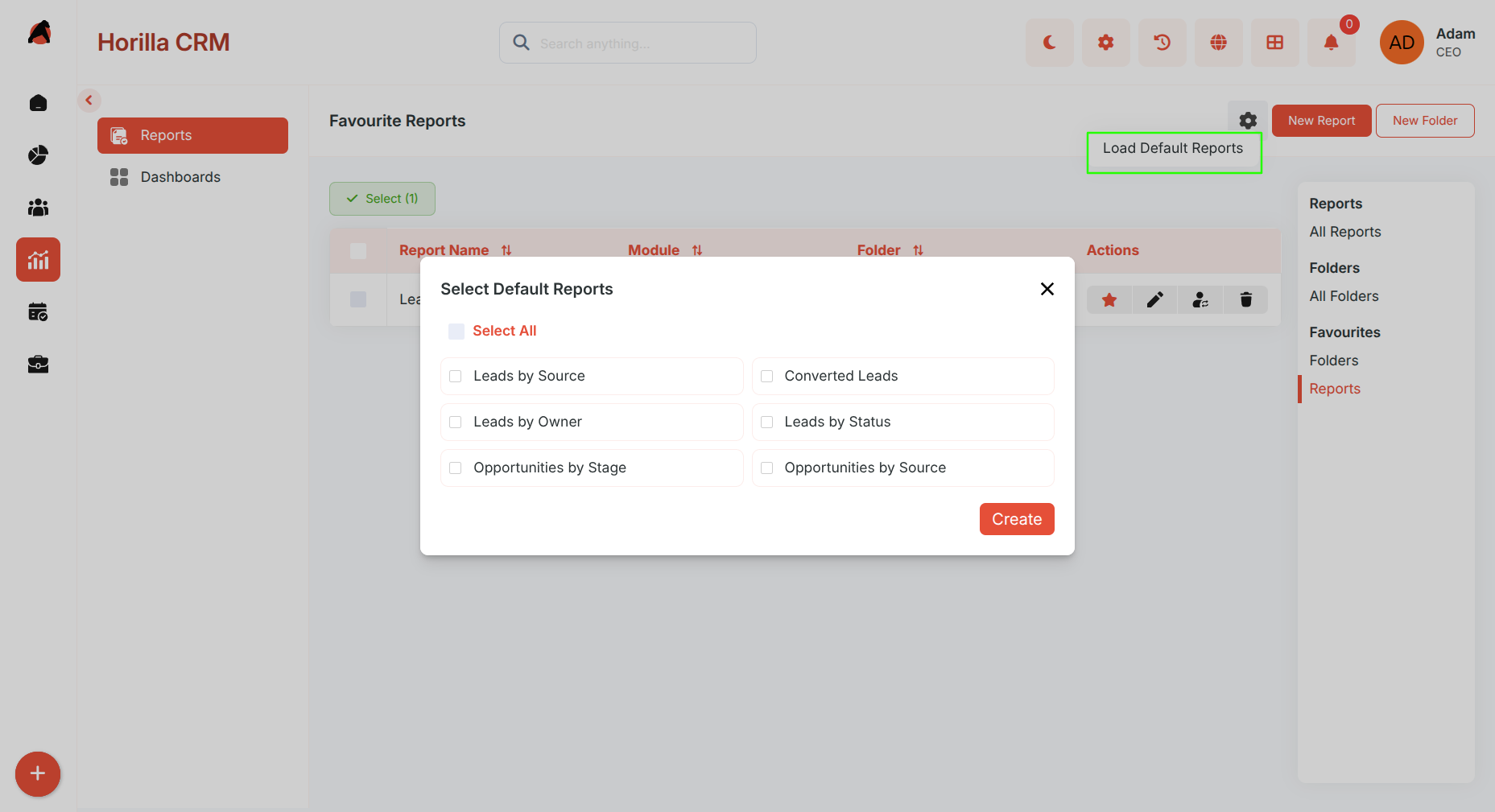Open settings gear in top header
Image resolution: width=1495 pixels, height=812 pixels.
tap(1105, 43)
